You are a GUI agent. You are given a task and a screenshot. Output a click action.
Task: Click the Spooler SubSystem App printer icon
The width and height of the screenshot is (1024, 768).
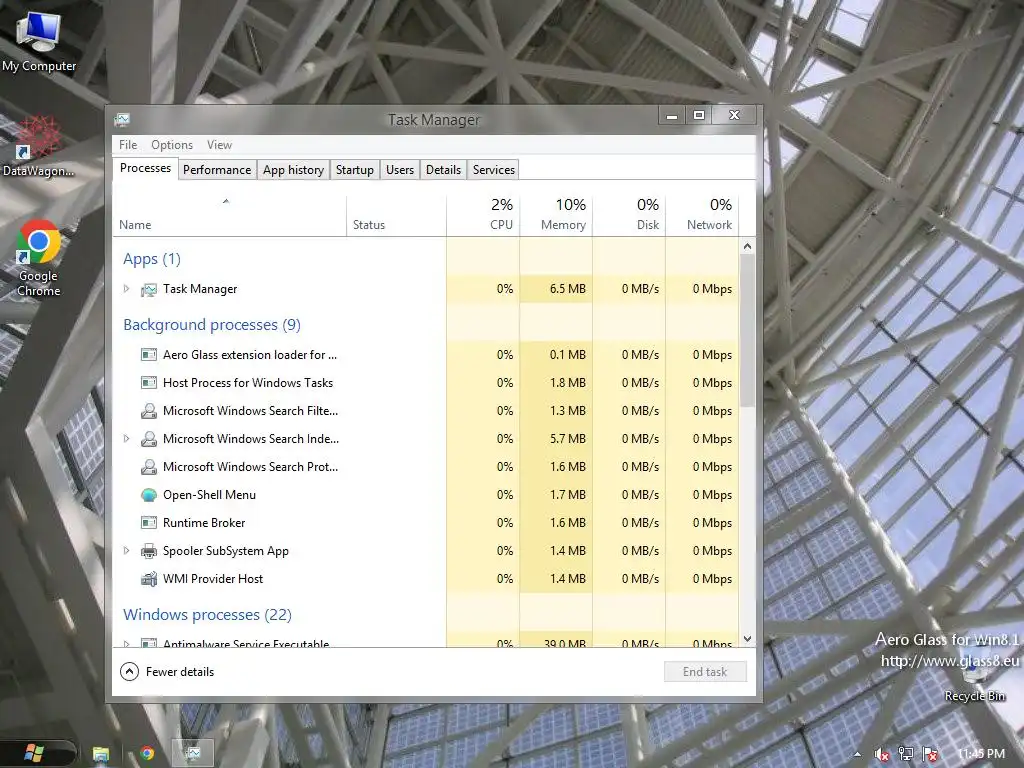coord(149,551)
